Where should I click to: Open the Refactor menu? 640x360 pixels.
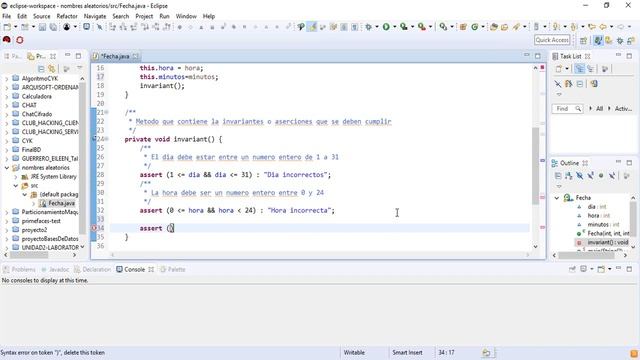67,16
